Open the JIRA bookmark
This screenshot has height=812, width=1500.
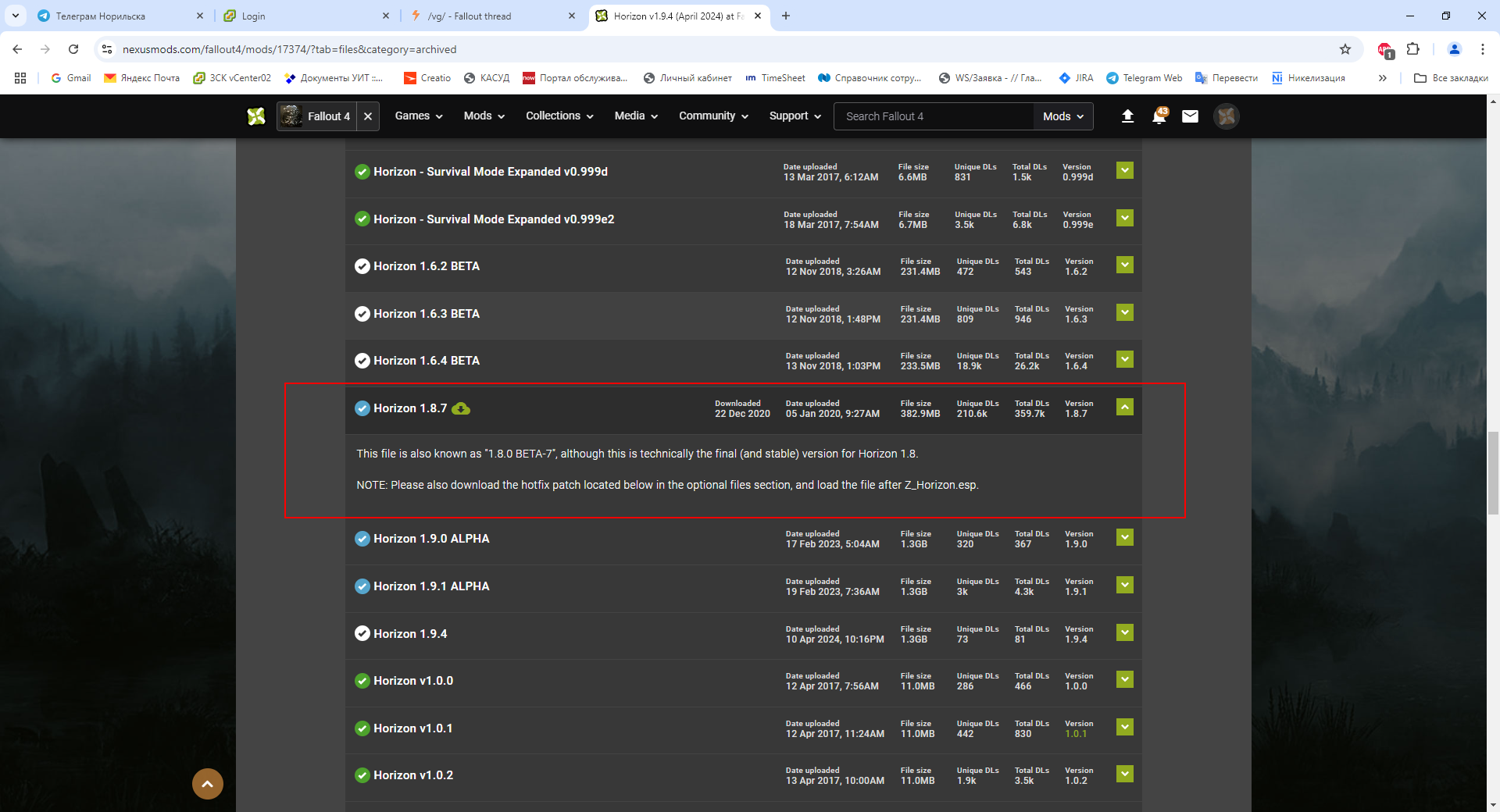tap(1076, 78)
